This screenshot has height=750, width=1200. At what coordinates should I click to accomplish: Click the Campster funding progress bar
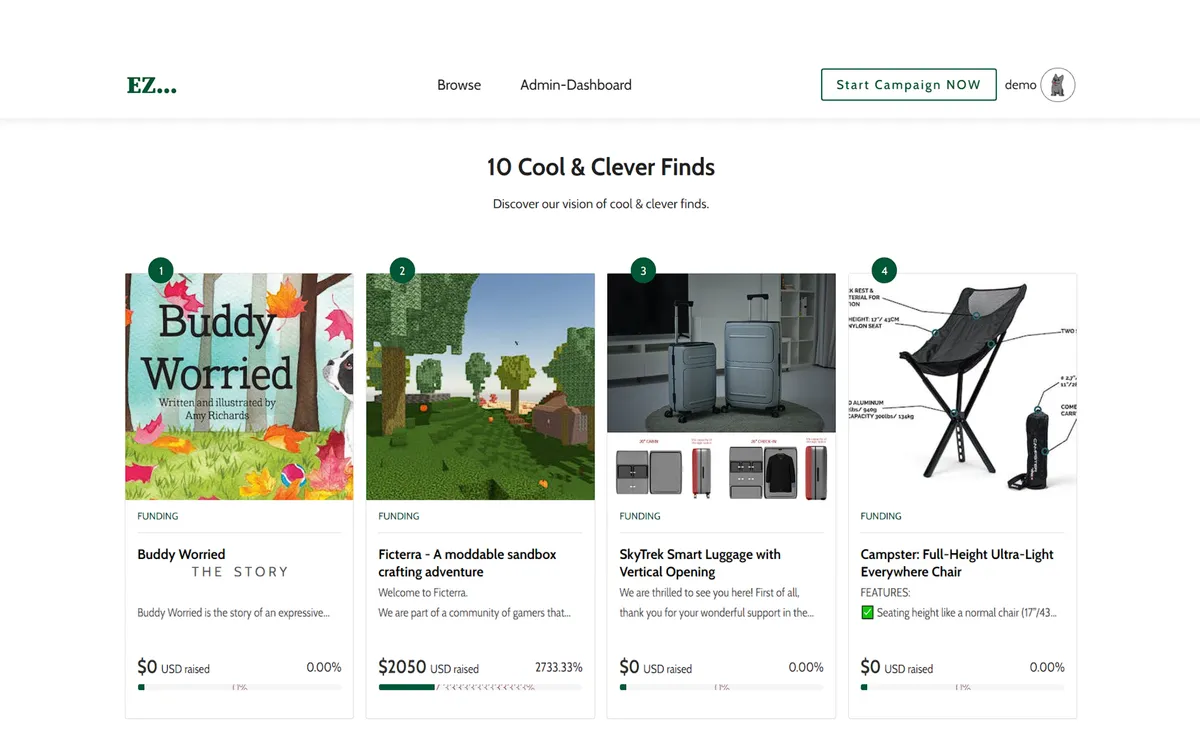pos(962,687)
